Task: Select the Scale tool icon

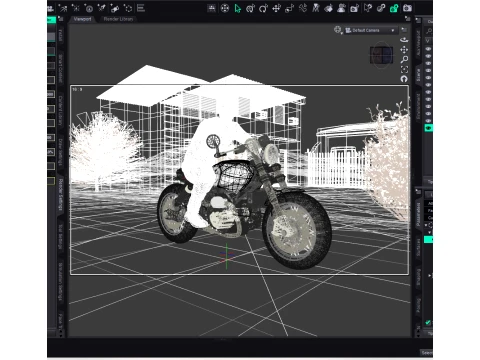Action: coord(289,8)
